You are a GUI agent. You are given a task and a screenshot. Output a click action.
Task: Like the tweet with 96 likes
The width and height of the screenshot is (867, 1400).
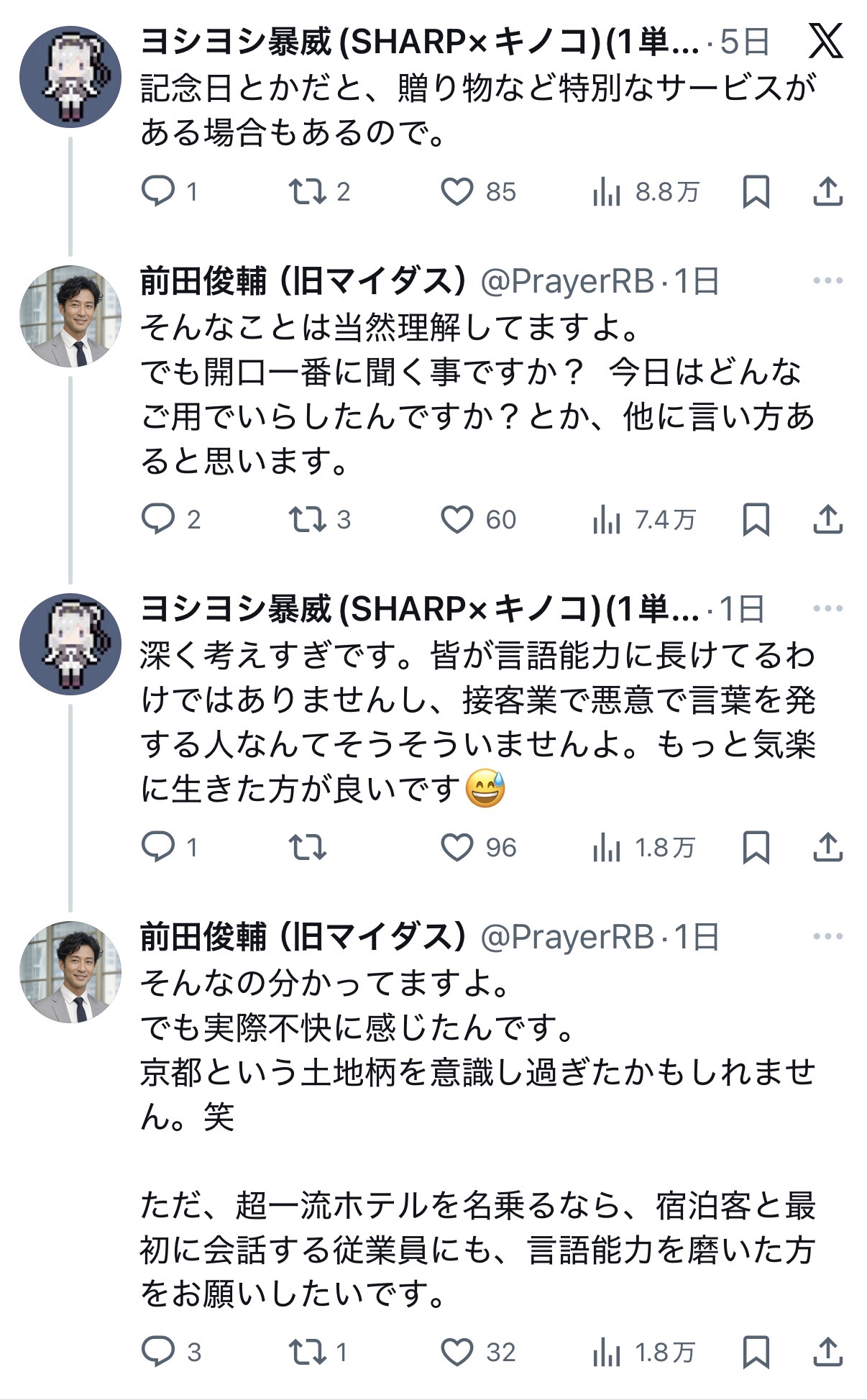pyautogui.click(x=457, y=847)
